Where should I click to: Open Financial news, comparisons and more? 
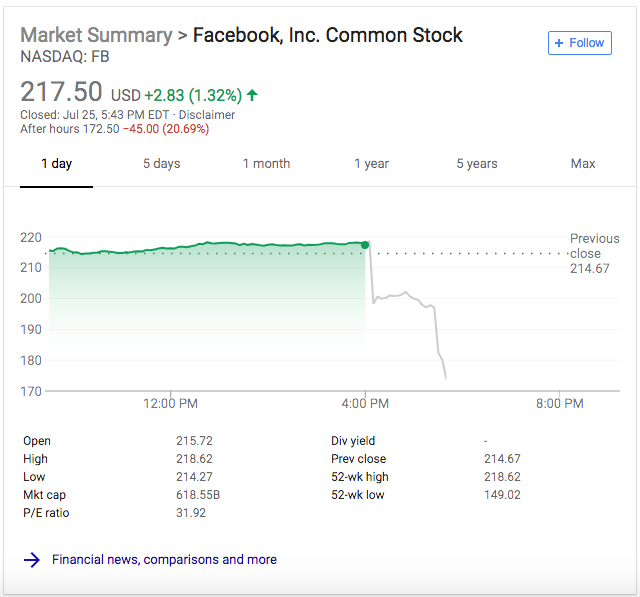point(164,560)
